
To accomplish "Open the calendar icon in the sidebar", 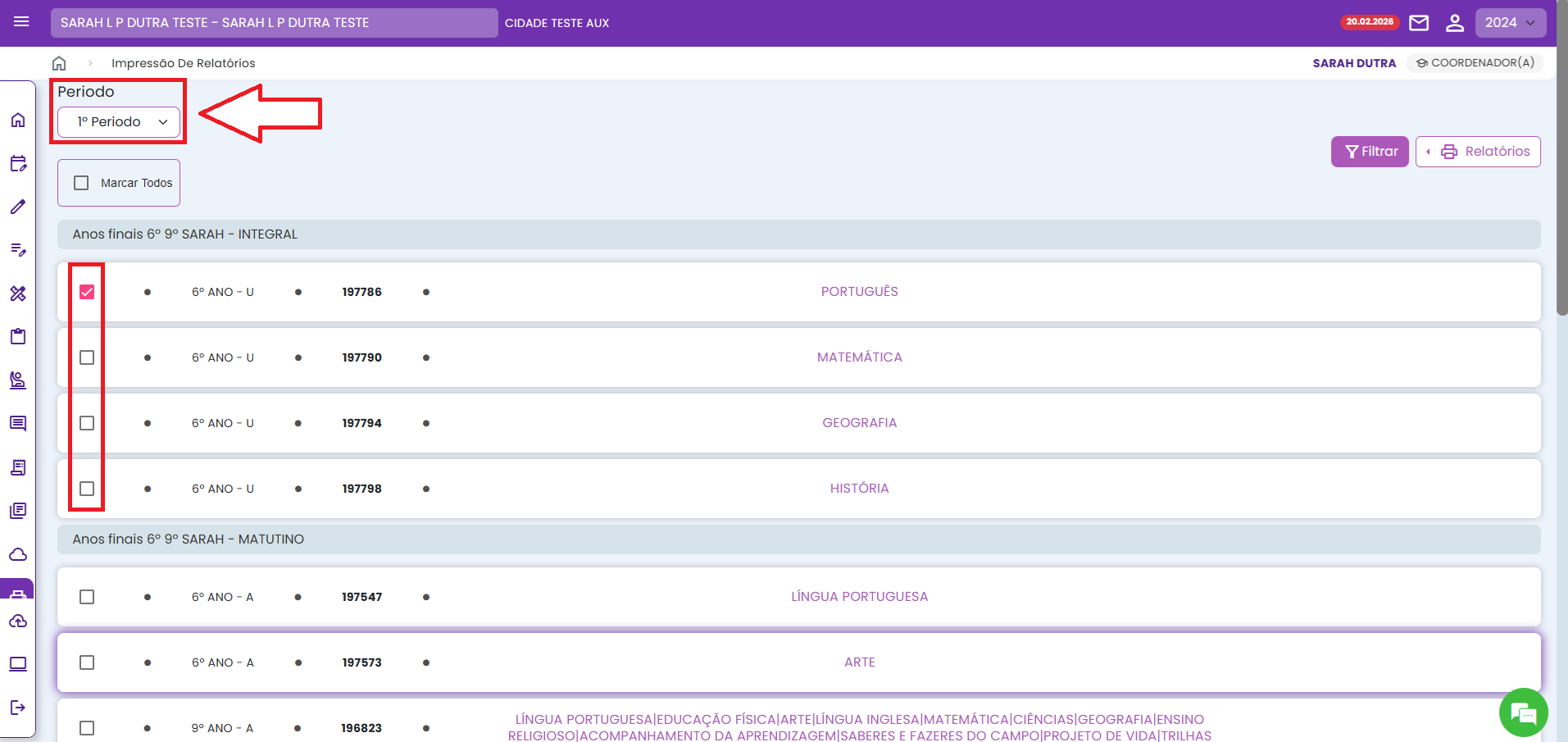I will pos(18,163).
